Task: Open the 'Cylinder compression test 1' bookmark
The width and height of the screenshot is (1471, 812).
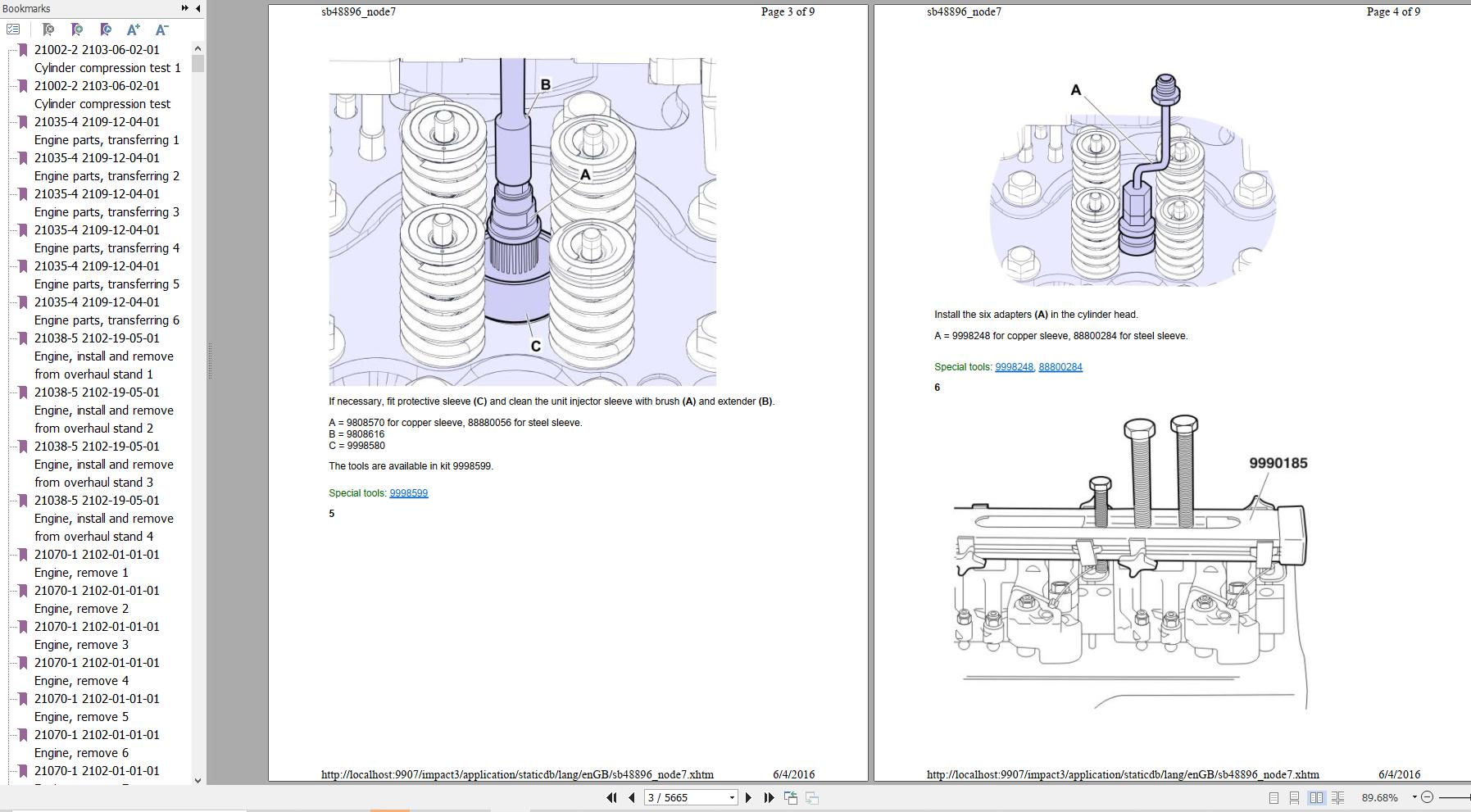Action: 107,68
